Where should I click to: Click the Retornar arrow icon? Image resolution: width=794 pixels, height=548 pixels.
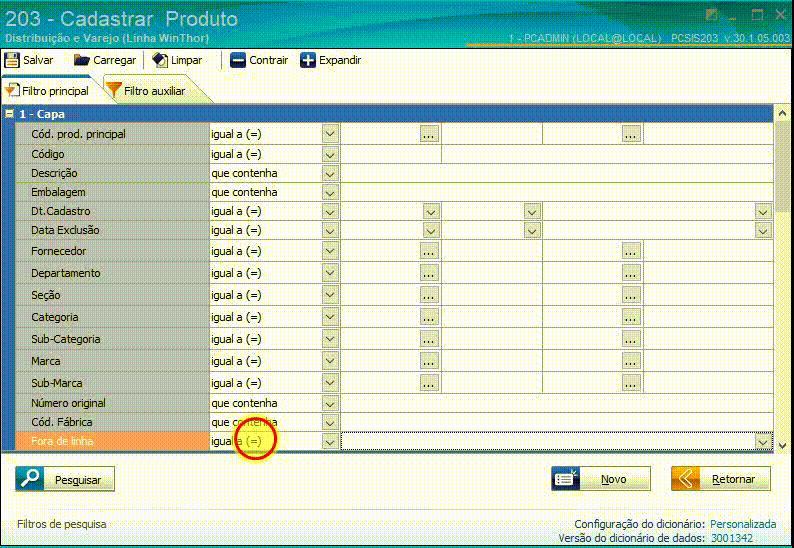tap(685, 479)
